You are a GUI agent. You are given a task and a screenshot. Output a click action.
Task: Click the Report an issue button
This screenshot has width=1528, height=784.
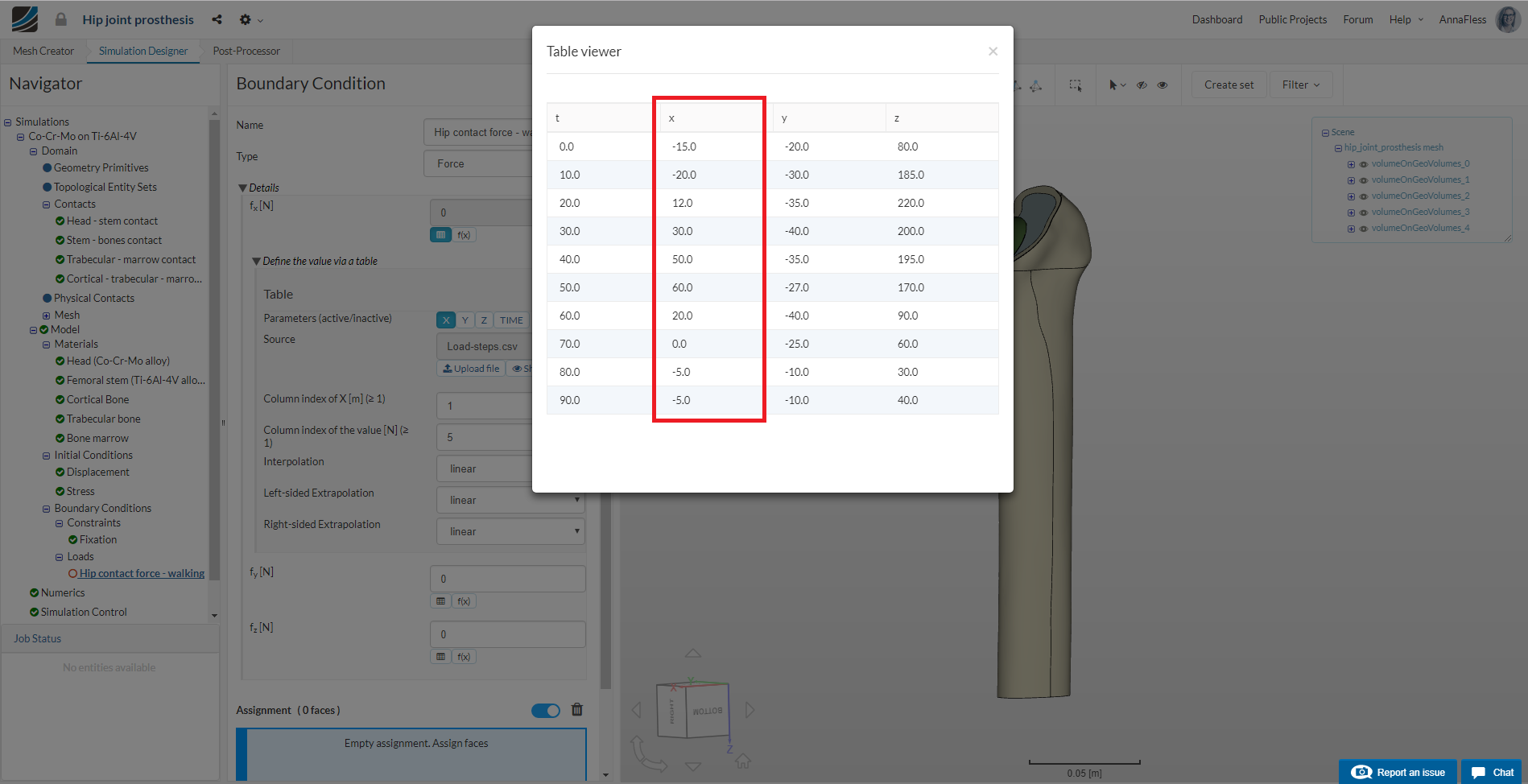1398,772
